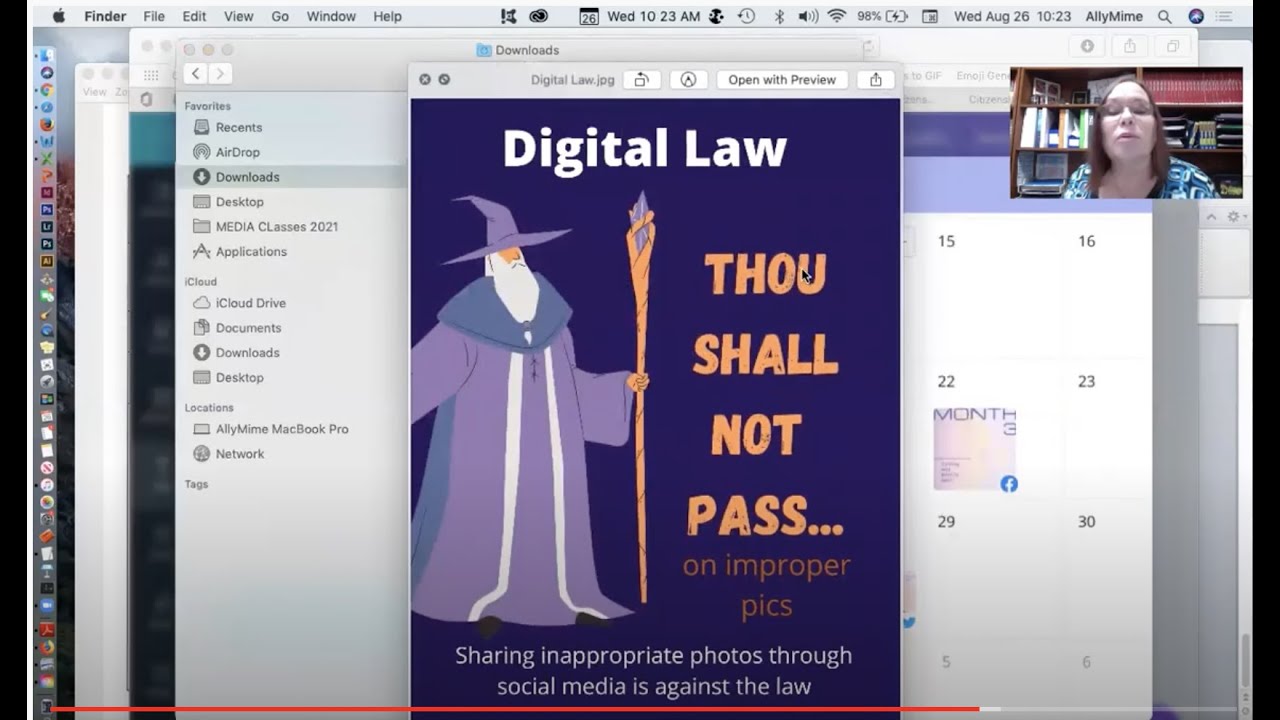Open battery status showing 98%
This screenshot has height=720, width=1280.
(x=883, y=16)
